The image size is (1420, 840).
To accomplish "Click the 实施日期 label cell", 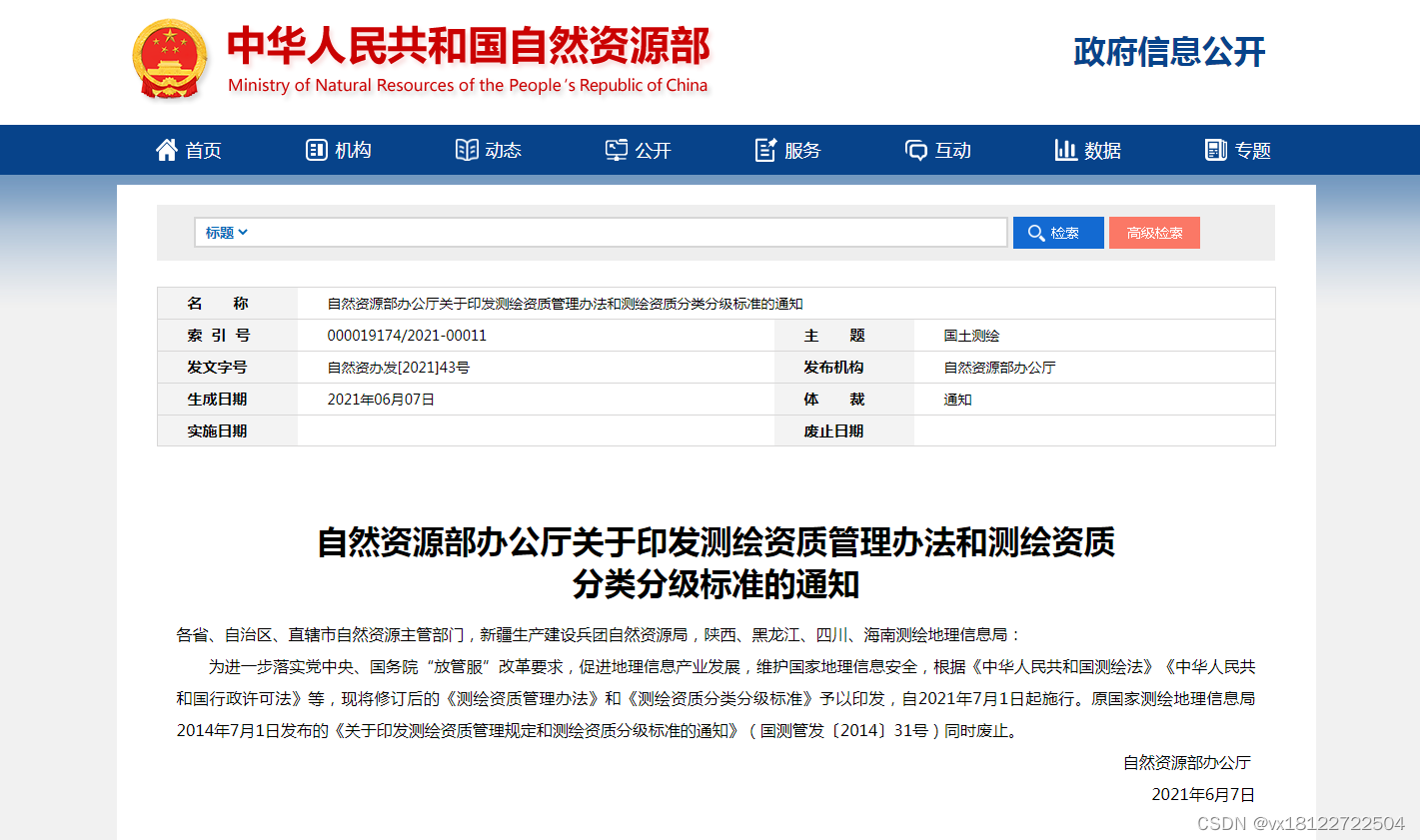I will [x=227, y=431].
